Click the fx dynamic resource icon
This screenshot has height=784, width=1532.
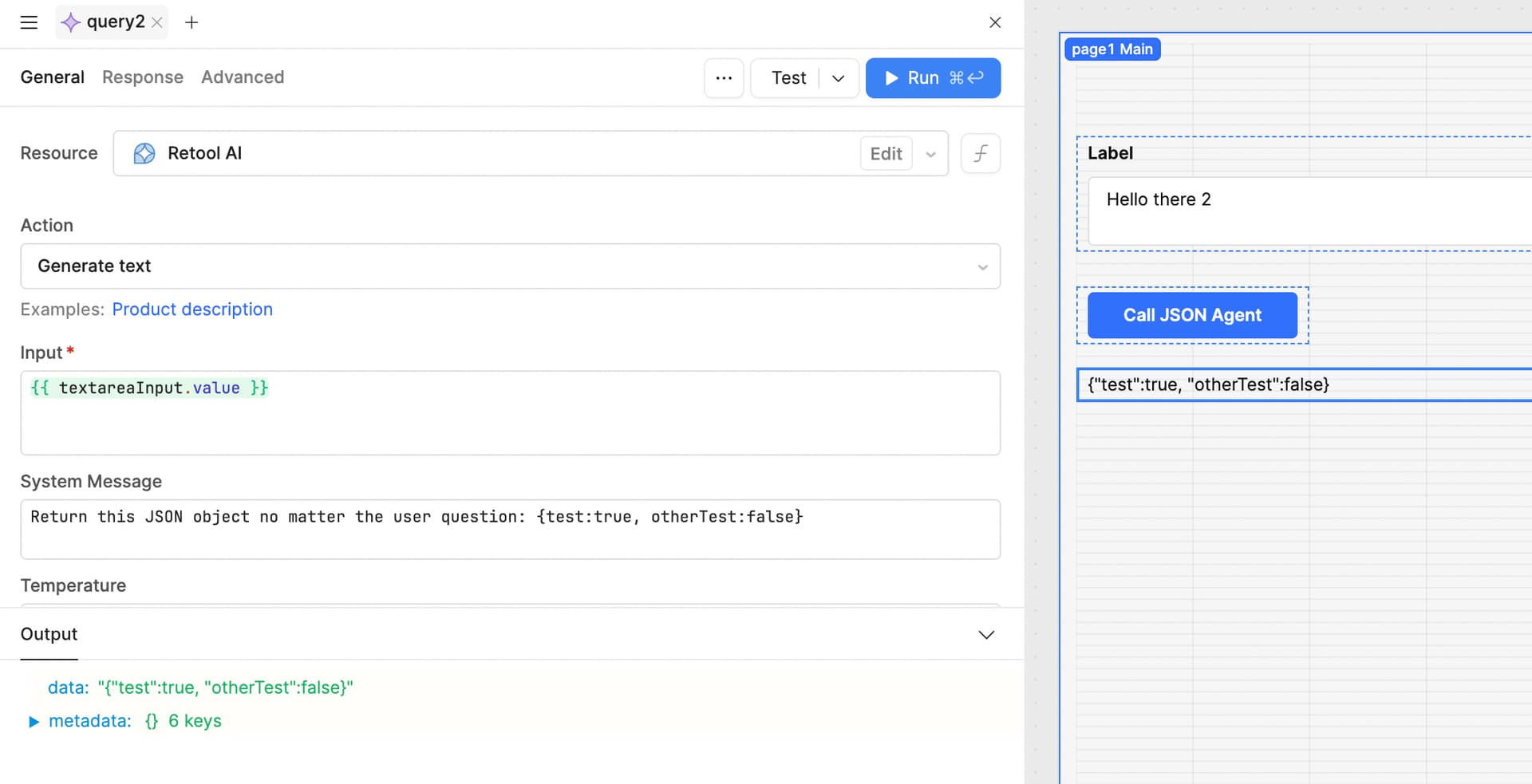980,153
